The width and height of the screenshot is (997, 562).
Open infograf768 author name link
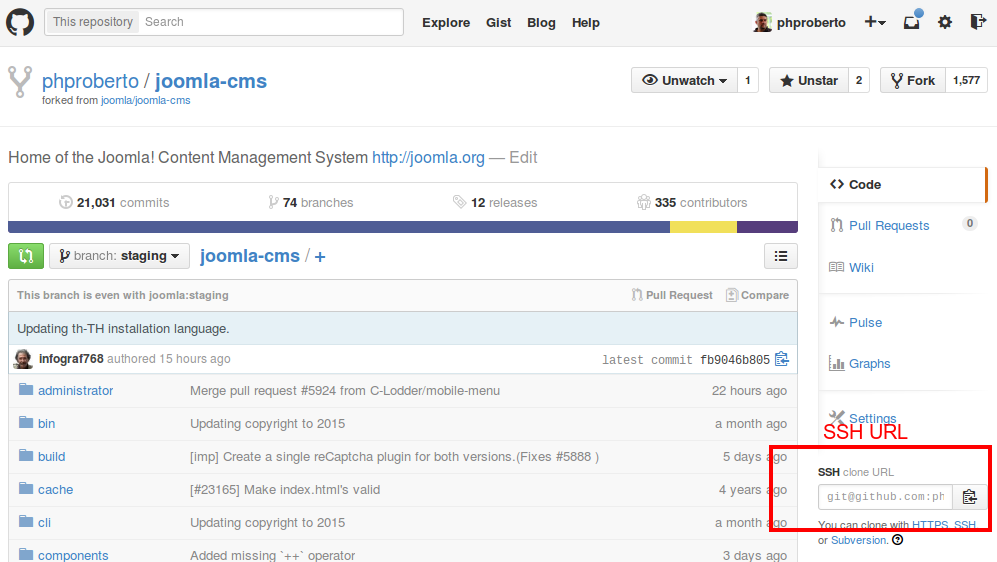tap(71, 359)
